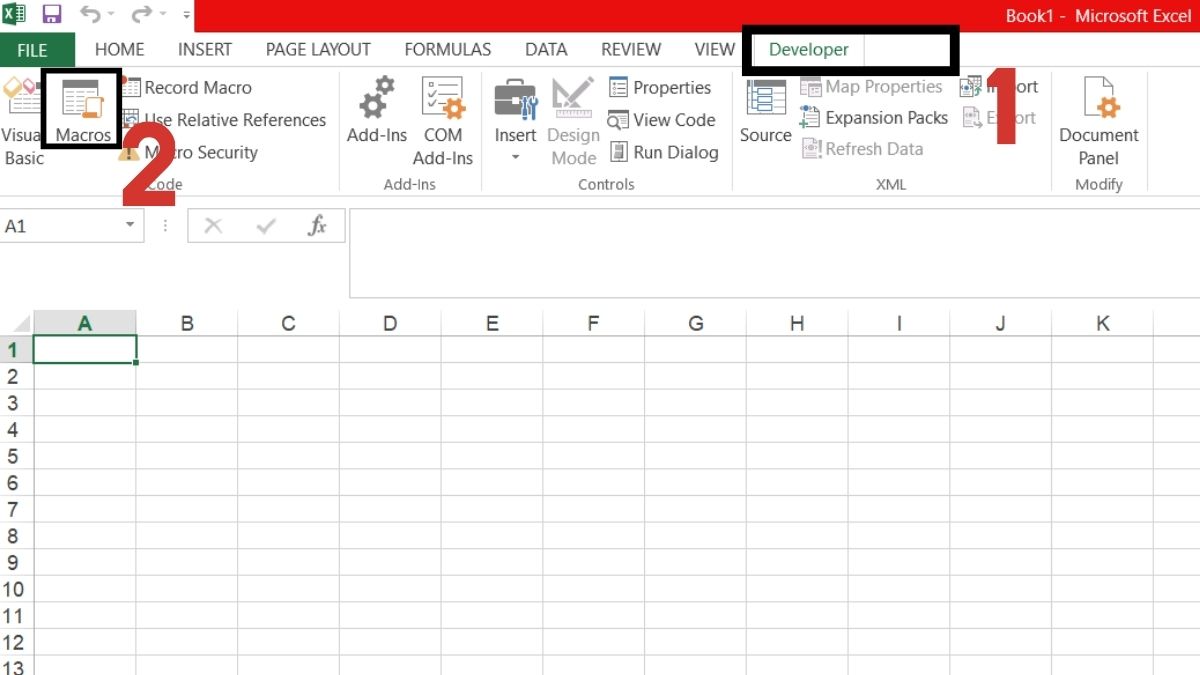The height and width of the screenshot is (675, 1200).
Task: Switch to the DATA tab
Action: pyautogui.click(x=546, y=49)
